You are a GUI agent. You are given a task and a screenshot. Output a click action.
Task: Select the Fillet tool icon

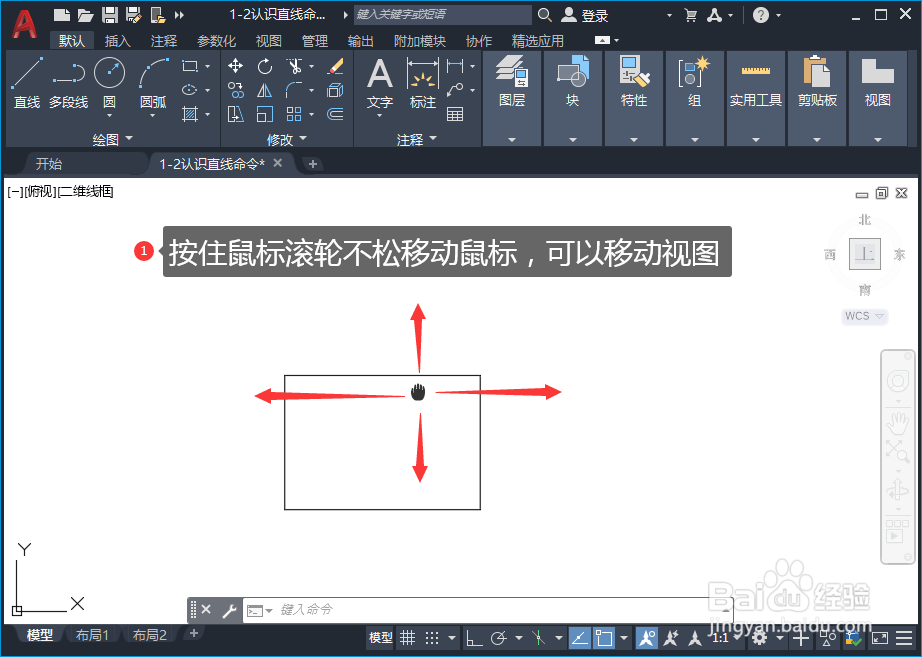294,90
